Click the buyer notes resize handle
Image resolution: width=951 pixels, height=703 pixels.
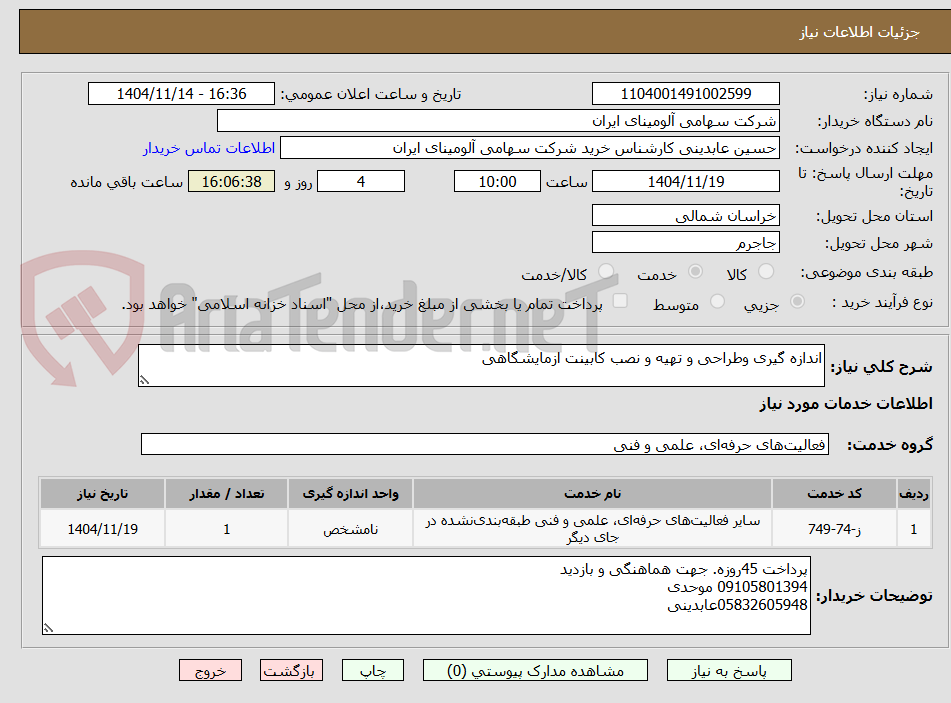pyautogui.click(x=49, y=628)
